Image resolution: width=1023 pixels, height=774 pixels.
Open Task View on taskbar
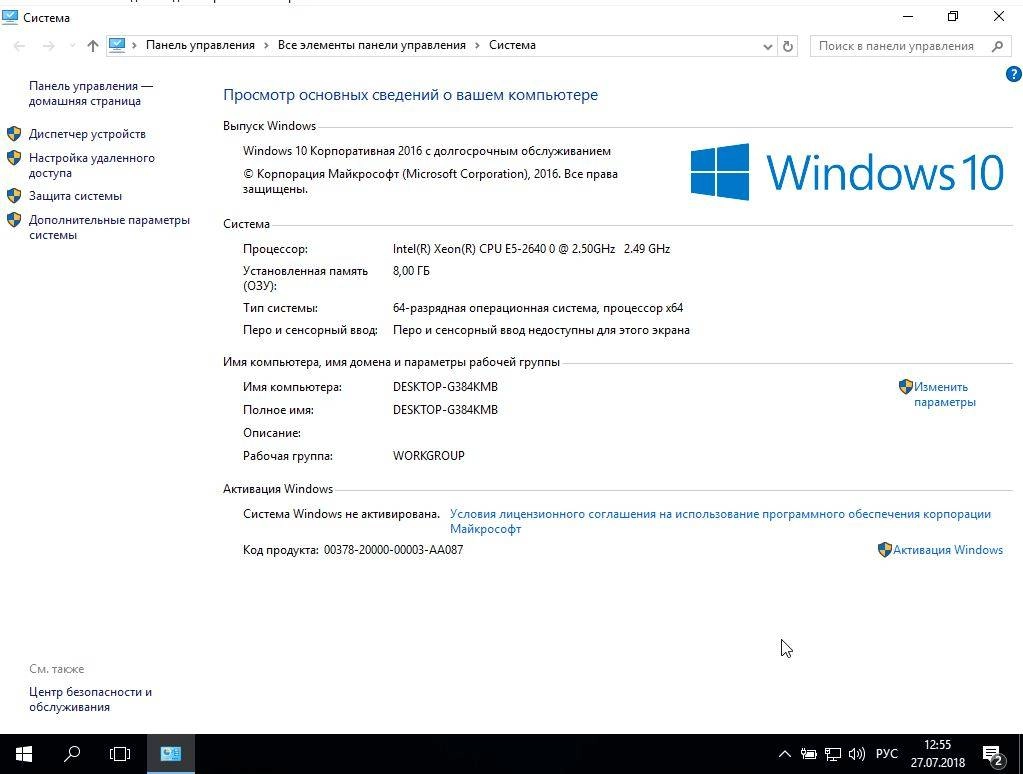pos(120,754)
